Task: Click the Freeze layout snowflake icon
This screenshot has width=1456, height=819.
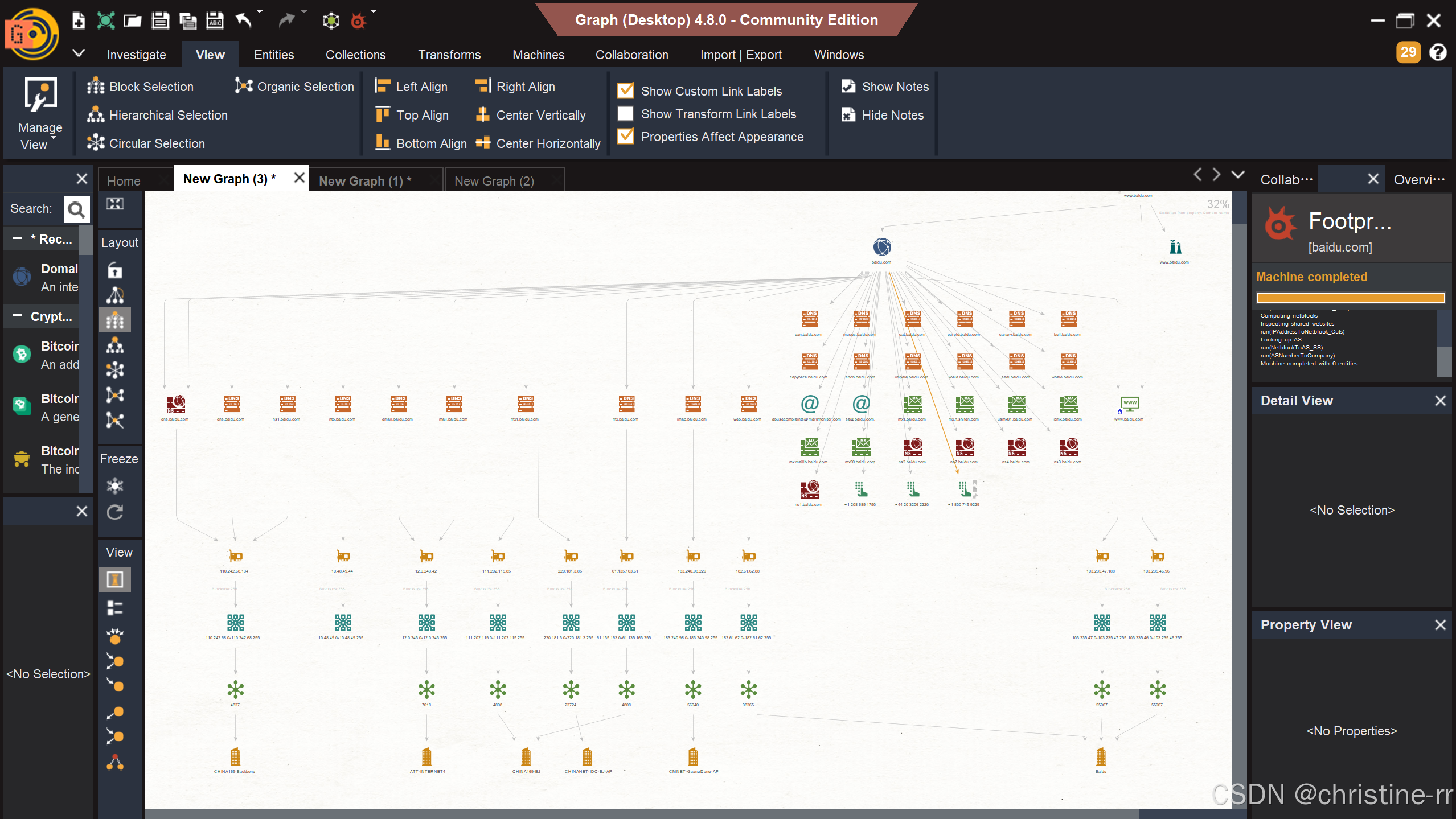Action: click(115, 485)
